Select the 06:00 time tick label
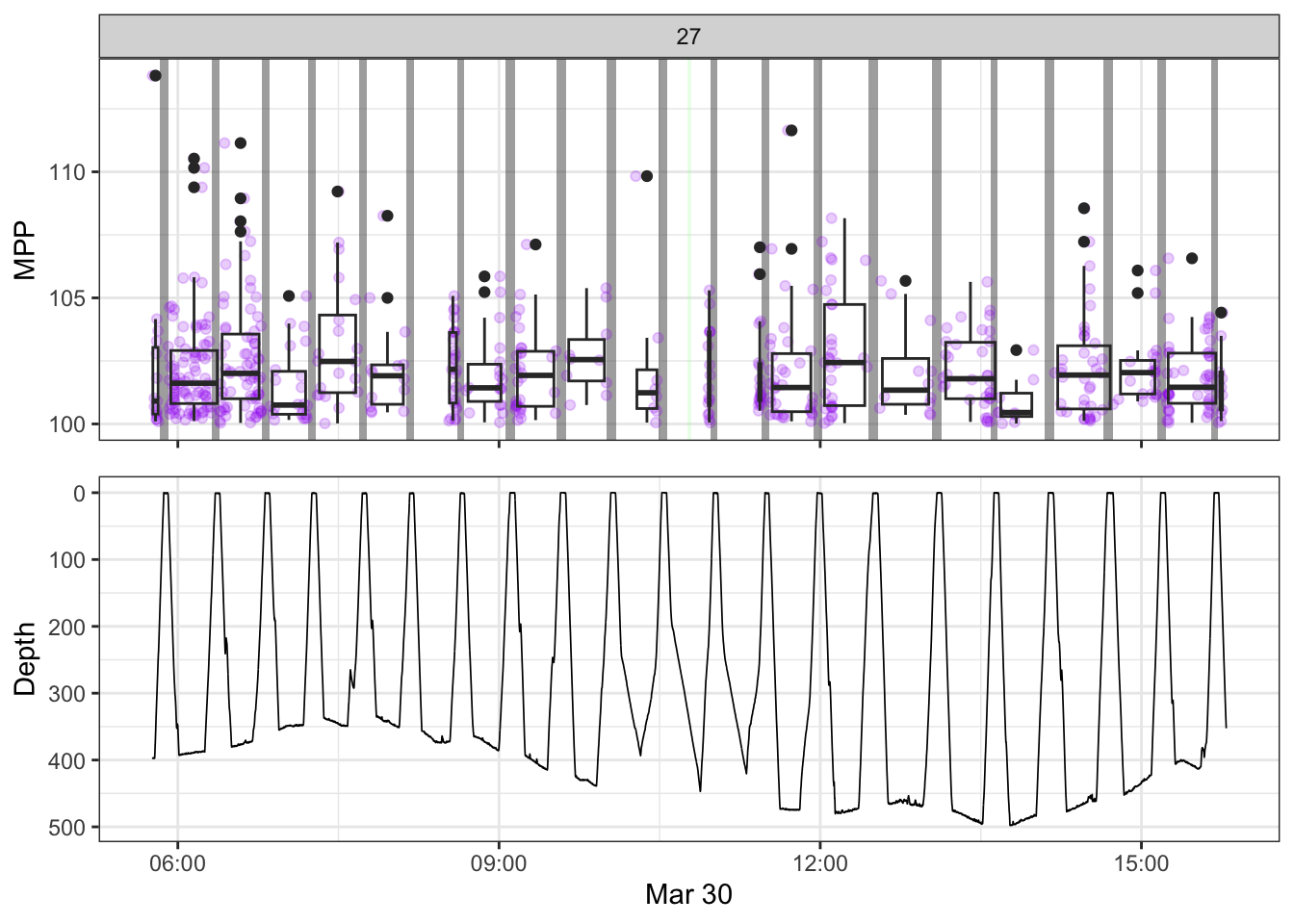The width and height of the screenshot is (1294, 924). point(177,863)
